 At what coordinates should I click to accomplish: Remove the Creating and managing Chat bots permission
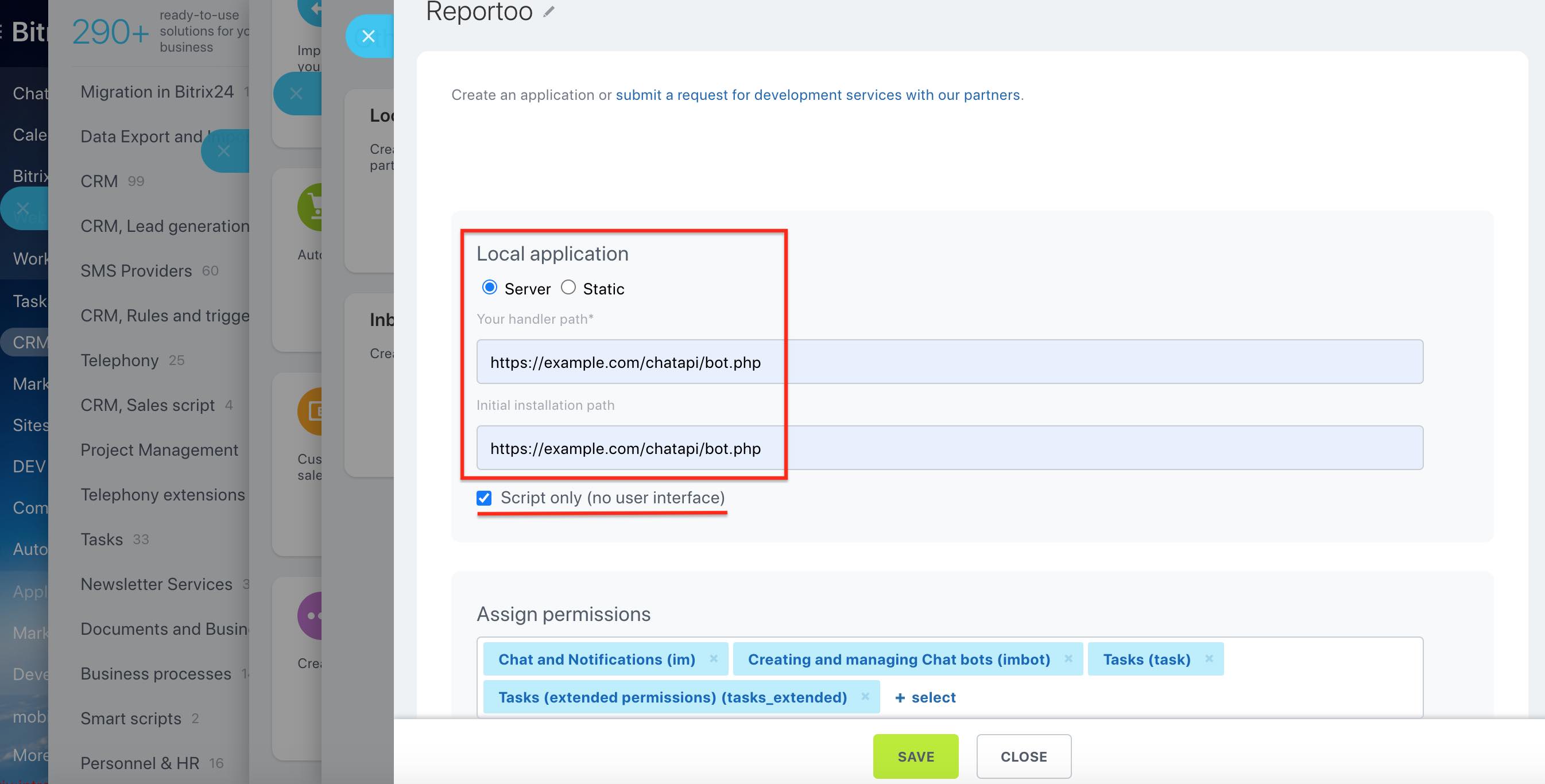click(x=1069, y=659)
